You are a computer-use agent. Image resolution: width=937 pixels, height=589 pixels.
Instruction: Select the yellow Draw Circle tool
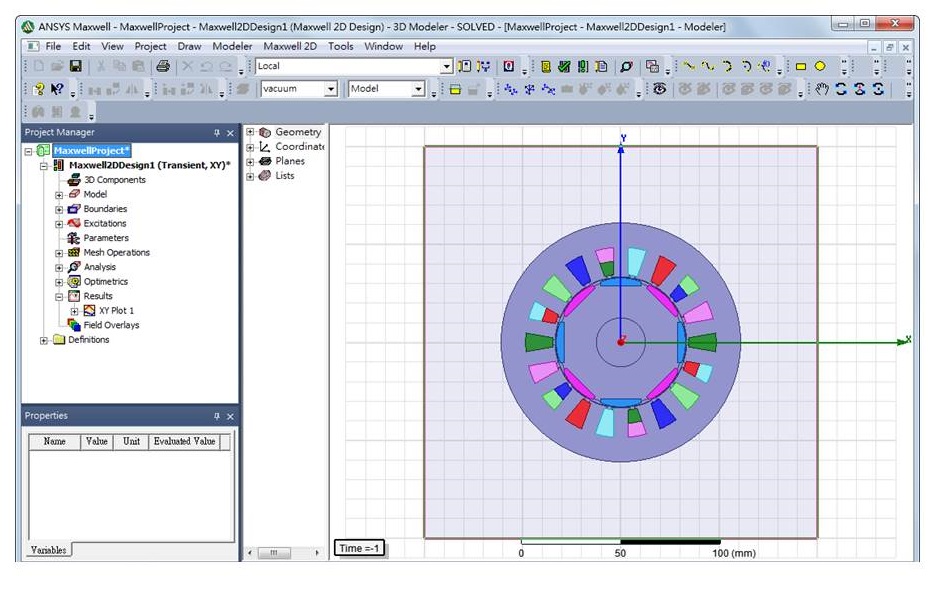[x=820, y=66]
